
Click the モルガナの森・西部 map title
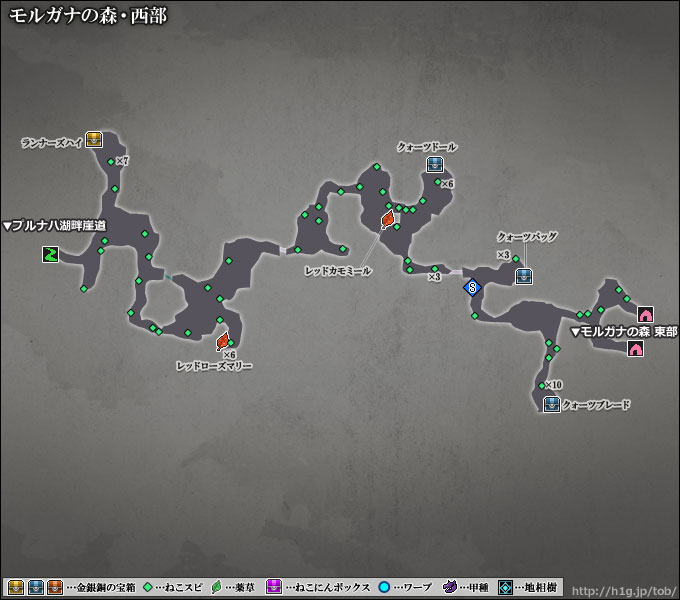(88, 16)
